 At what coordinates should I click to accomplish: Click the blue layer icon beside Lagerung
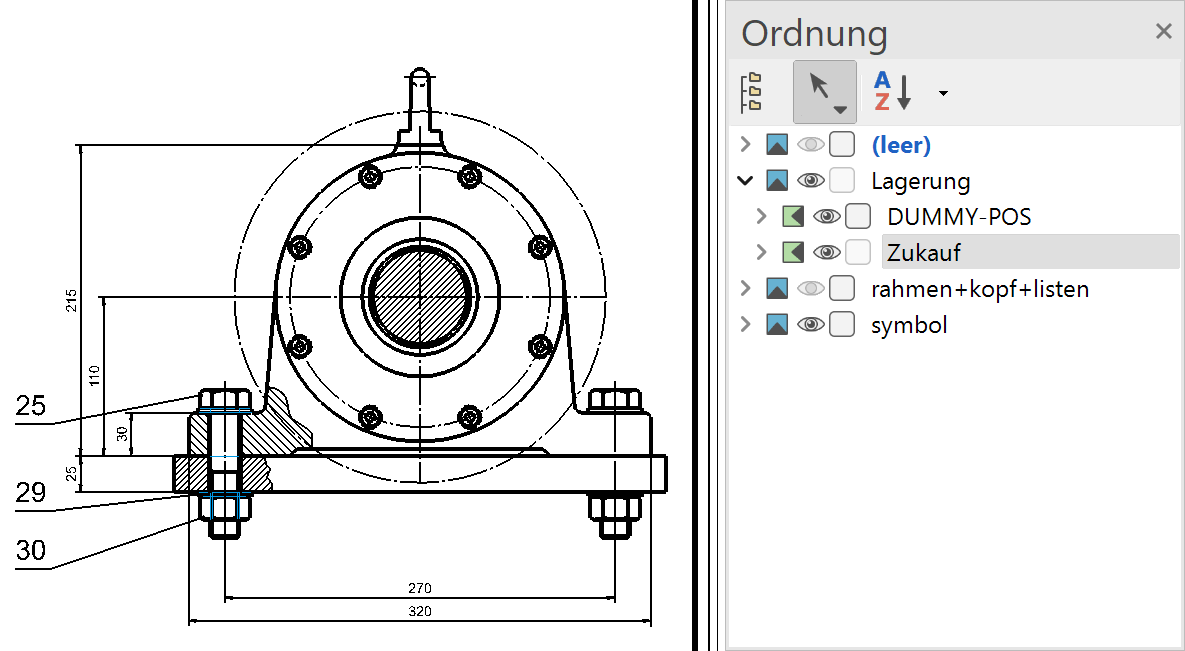(777, 181)
